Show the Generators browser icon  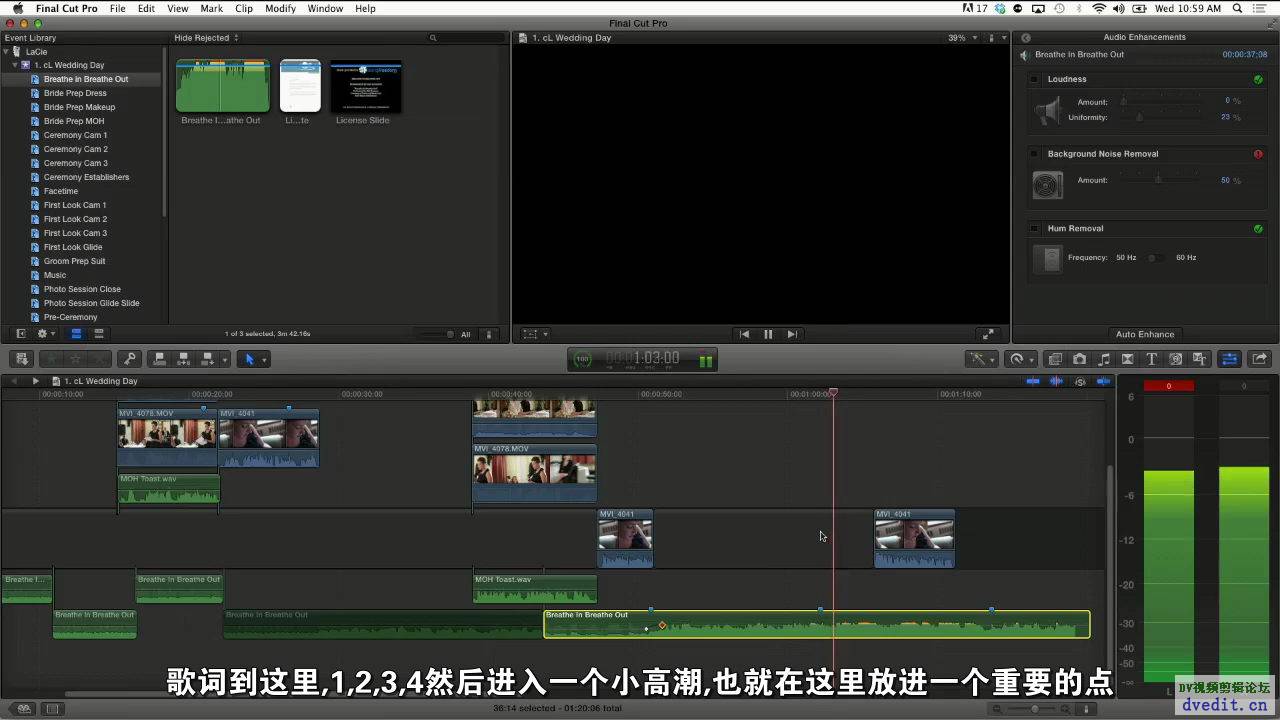pos(1175,359)
